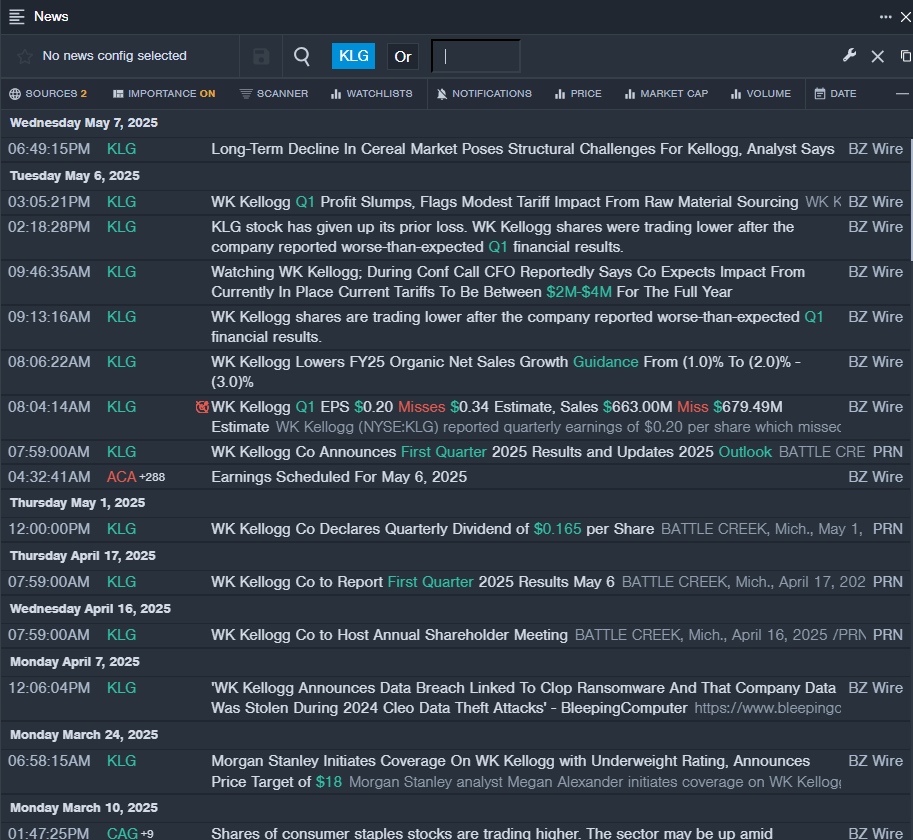The height and width of the screenshot is (840, 913).
Task: Open the three-dot options menu
Action: (886, 17)
